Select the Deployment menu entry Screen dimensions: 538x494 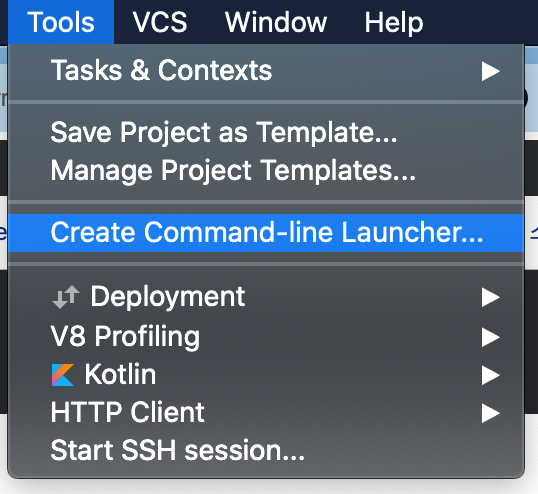pyautogui.click(x=266, y=297)
